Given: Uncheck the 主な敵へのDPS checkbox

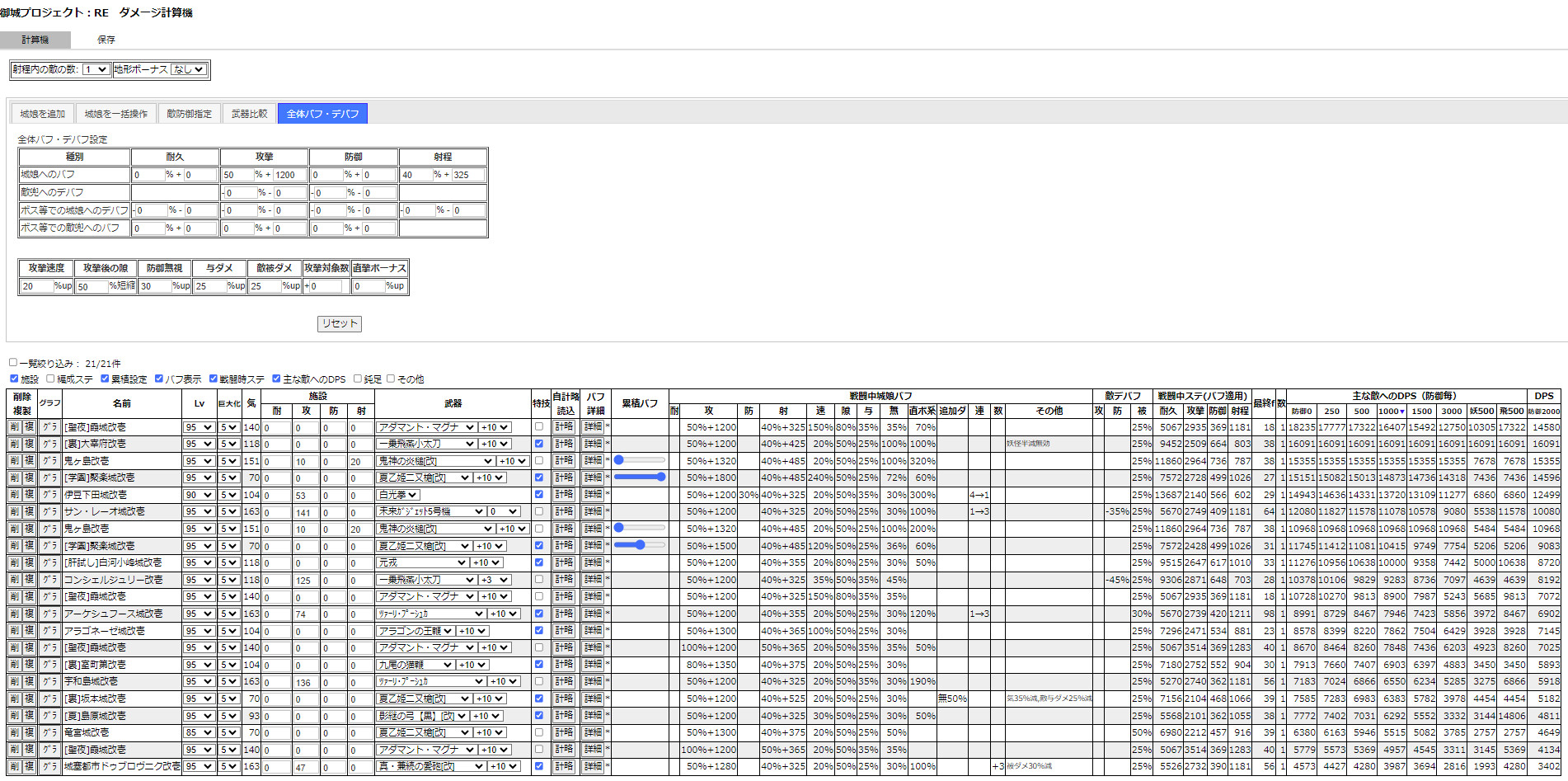Looking at the screenshot, I should [276, 379].
